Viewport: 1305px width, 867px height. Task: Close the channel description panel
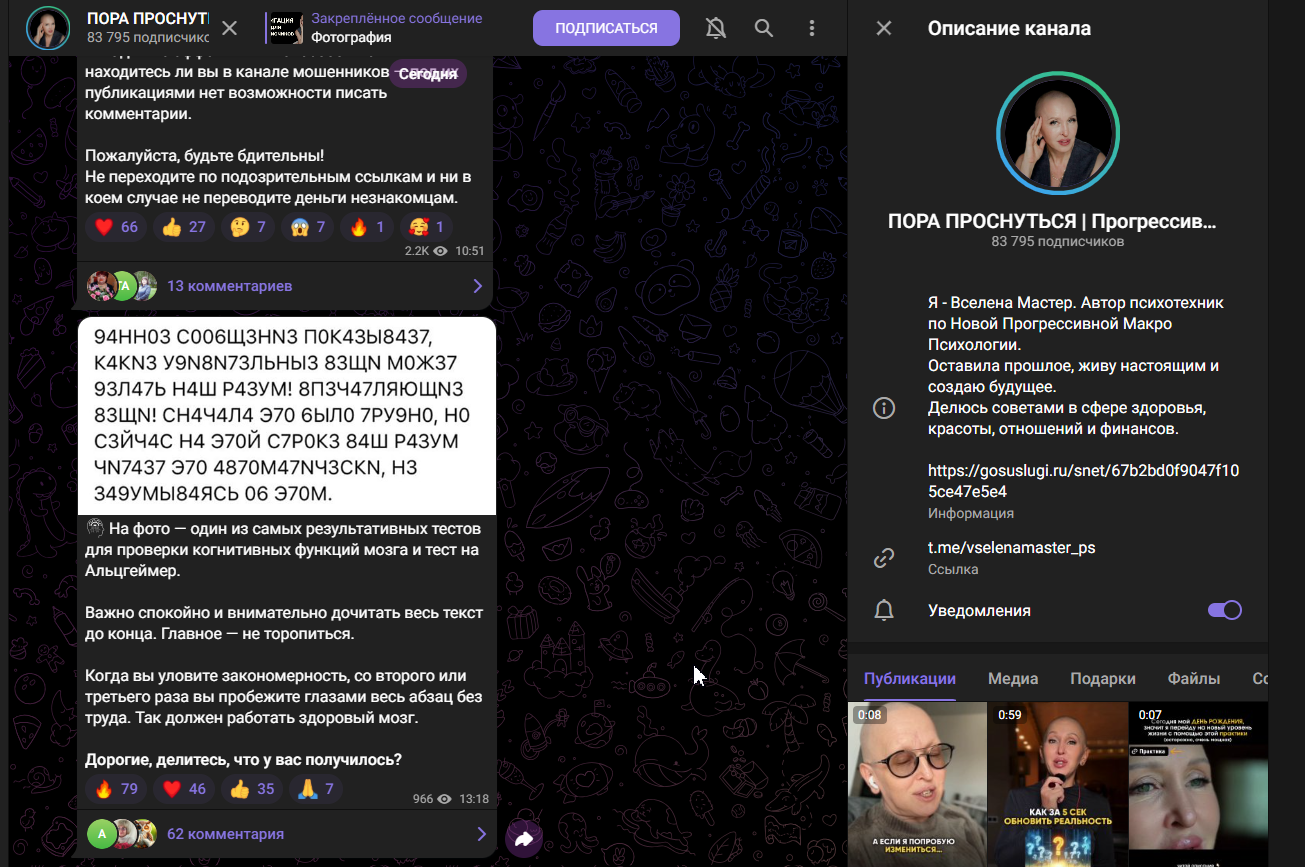884,28
